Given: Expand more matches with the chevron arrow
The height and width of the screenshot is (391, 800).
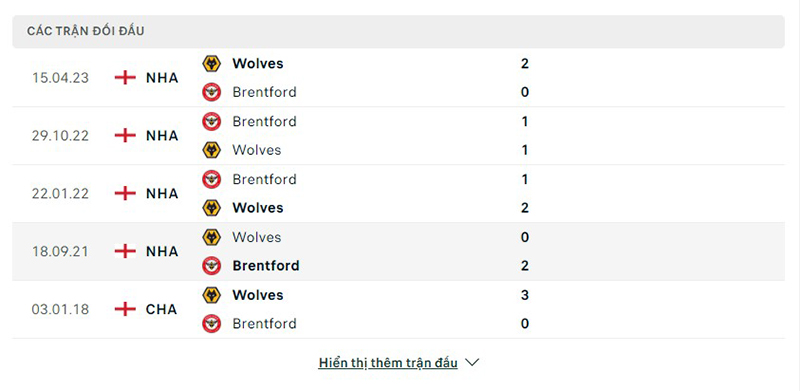Looking at the screenshot, I should click(472, 363).
